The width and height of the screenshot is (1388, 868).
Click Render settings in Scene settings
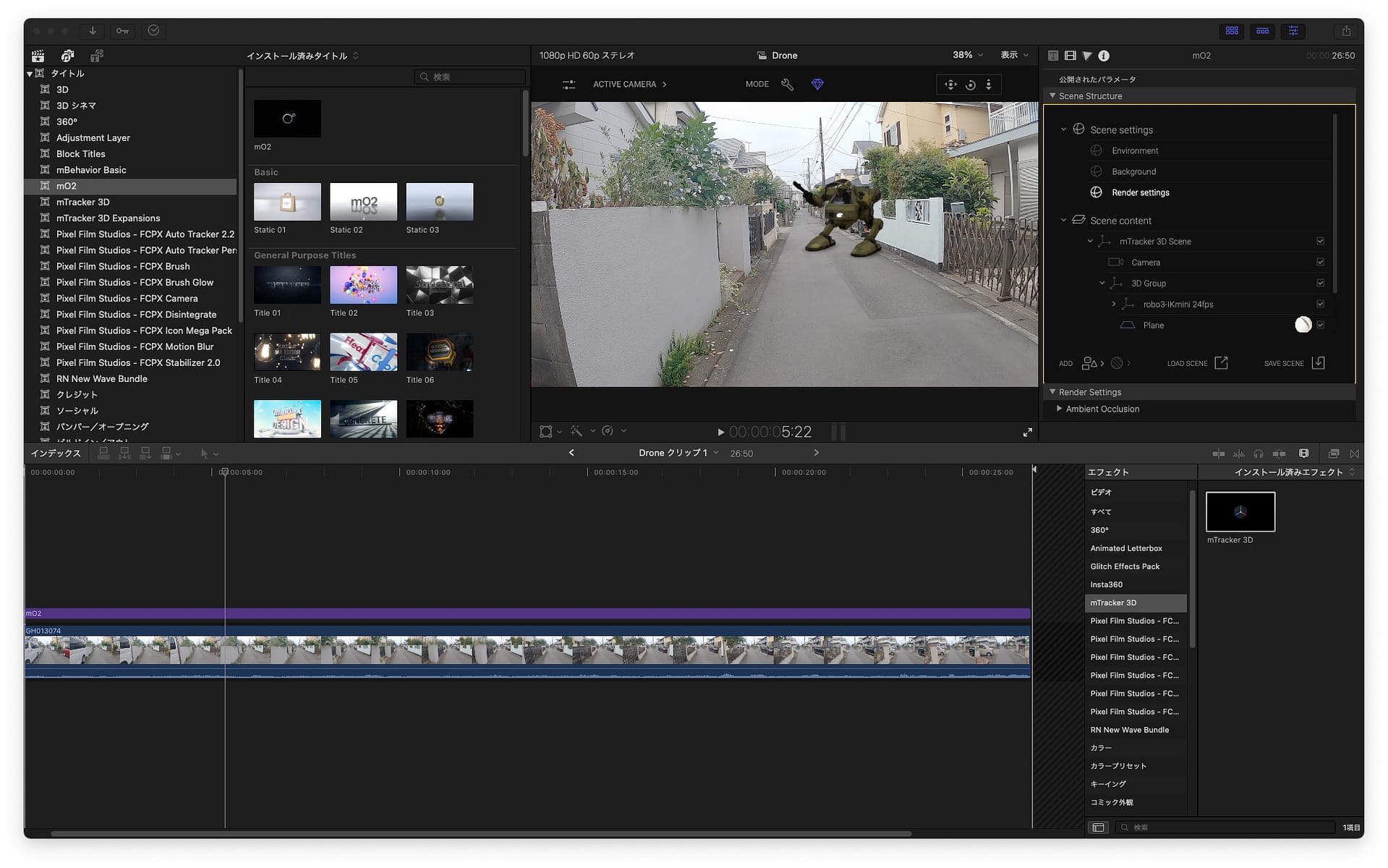point(1140,192)
